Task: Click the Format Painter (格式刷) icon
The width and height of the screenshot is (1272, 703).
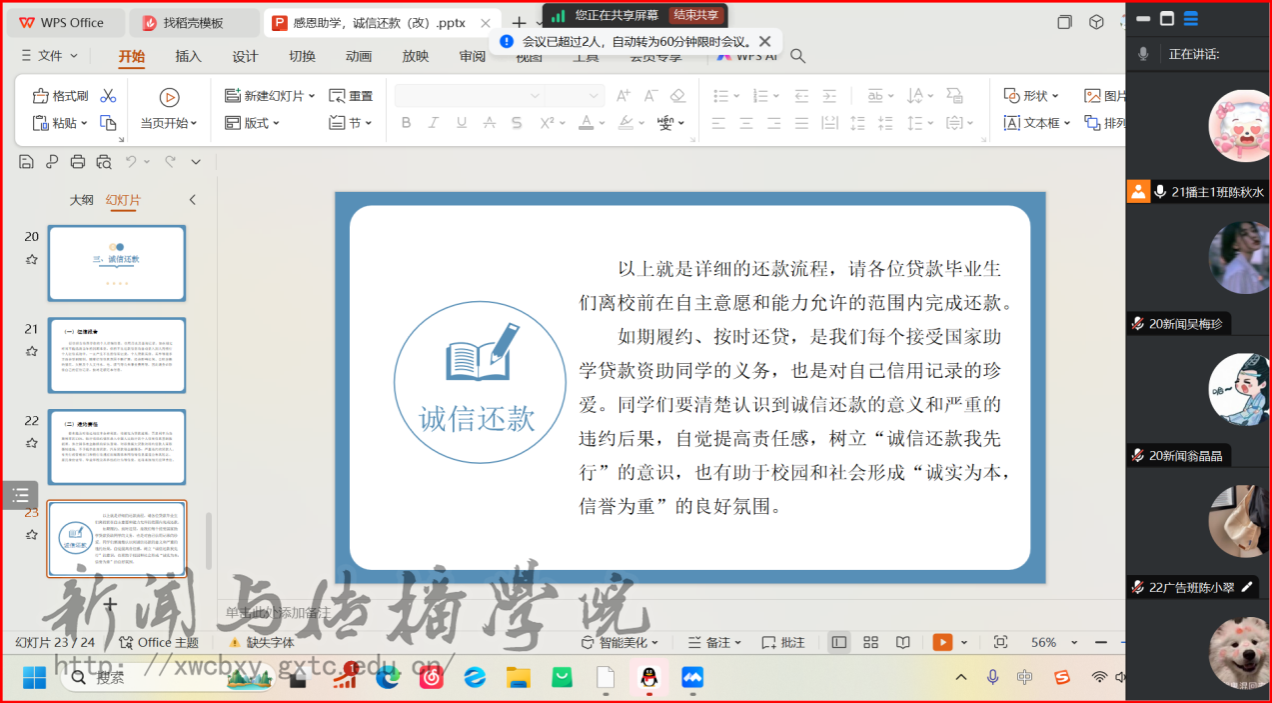Action: [60, 96]
